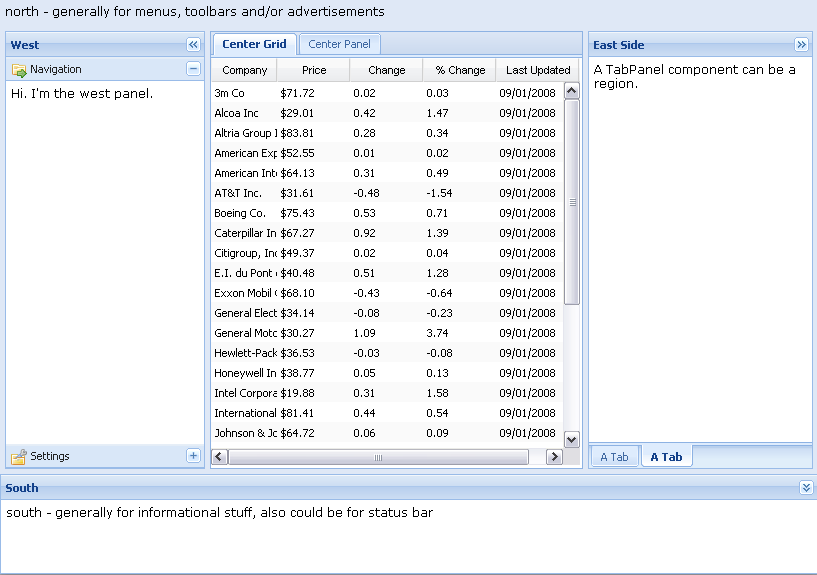Open the inactive A Tab at bottom
817x575 pixels.
(614, 457)
